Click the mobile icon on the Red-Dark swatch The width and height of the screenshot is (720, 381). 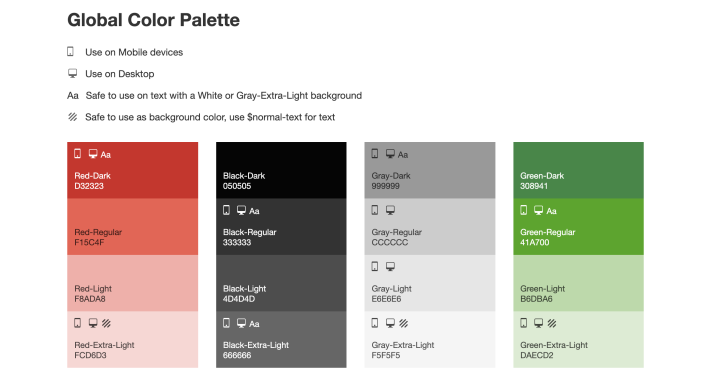click(x=78, y=153)
